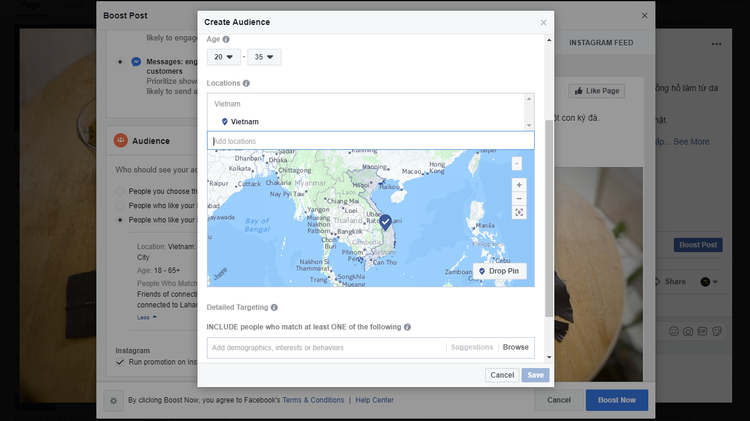Collapse audience details with Less link

146,317
